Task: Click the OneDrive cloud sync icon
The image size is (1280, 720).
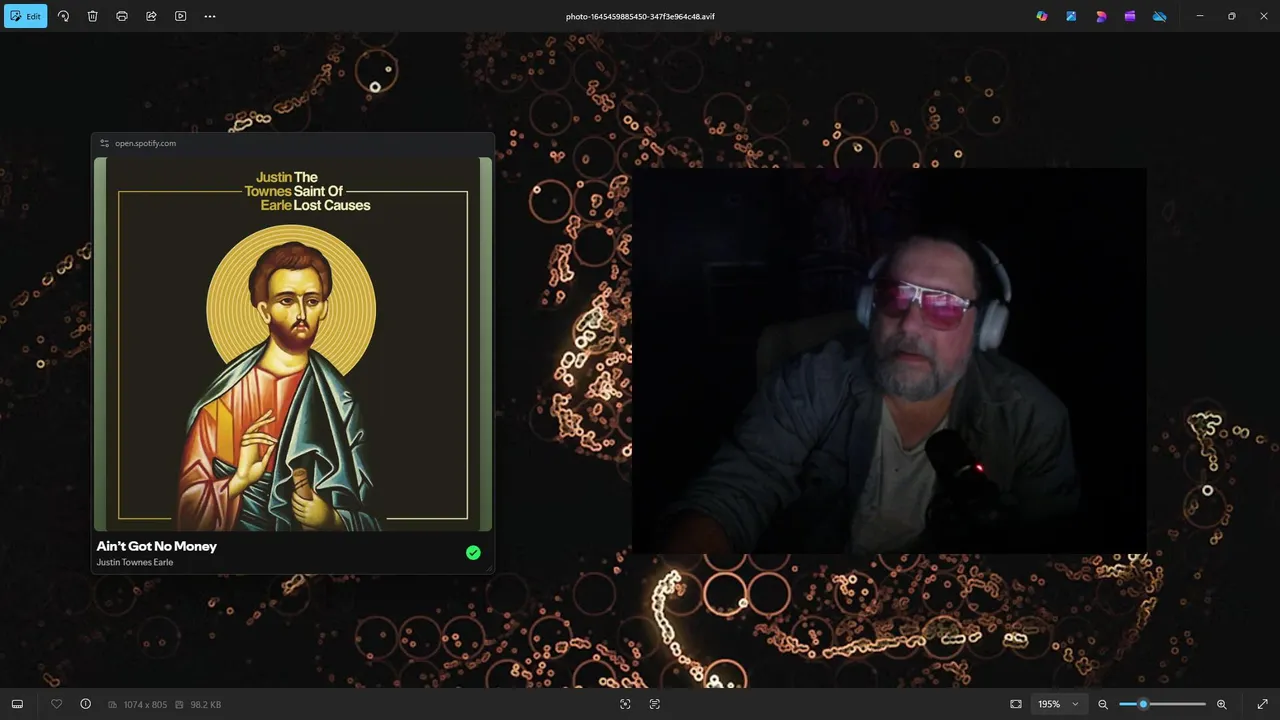Action: click(1159, 16)
